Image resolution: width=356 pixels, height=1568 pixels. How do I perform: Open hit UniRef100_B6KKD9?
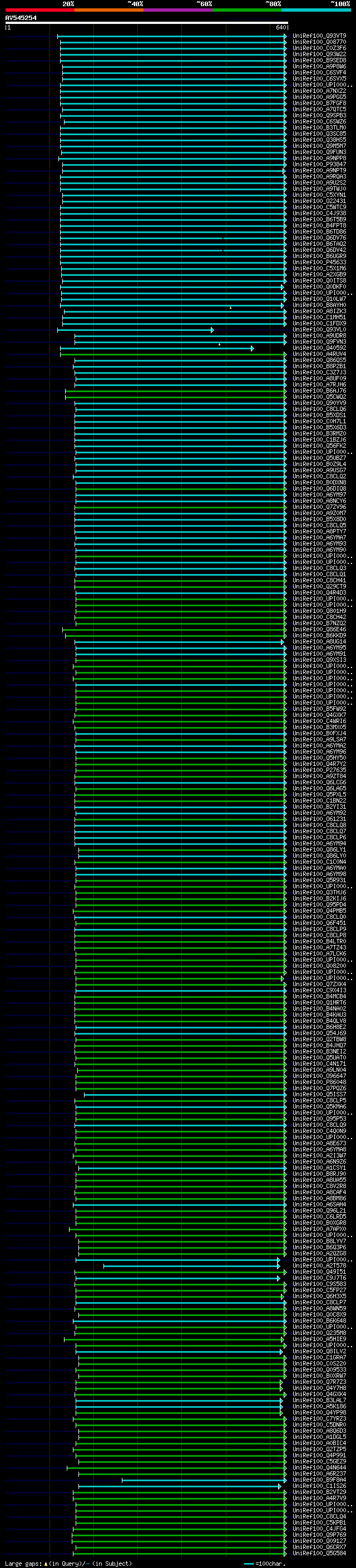[x=319, y=635]
